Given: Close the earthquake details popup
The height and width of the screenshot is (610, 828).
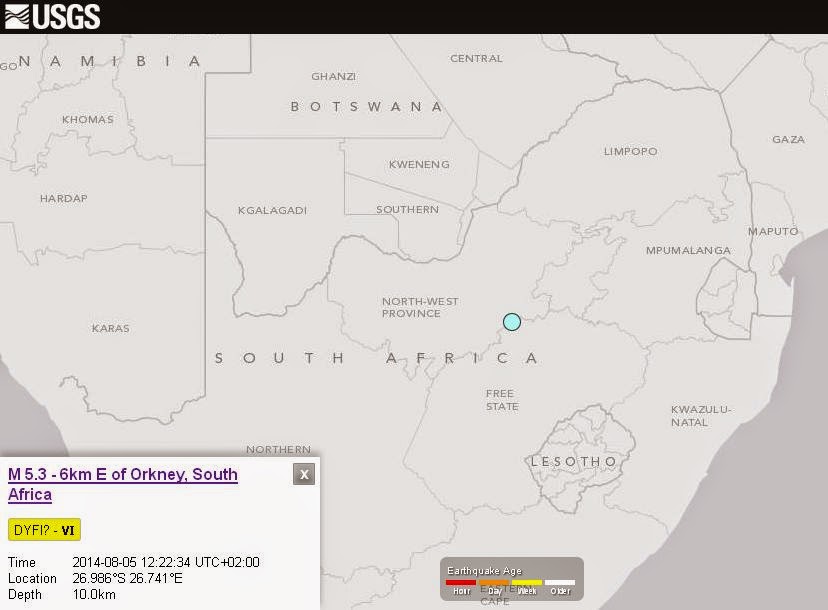Looking at the screenshot, I should click(x=304, y=474).
